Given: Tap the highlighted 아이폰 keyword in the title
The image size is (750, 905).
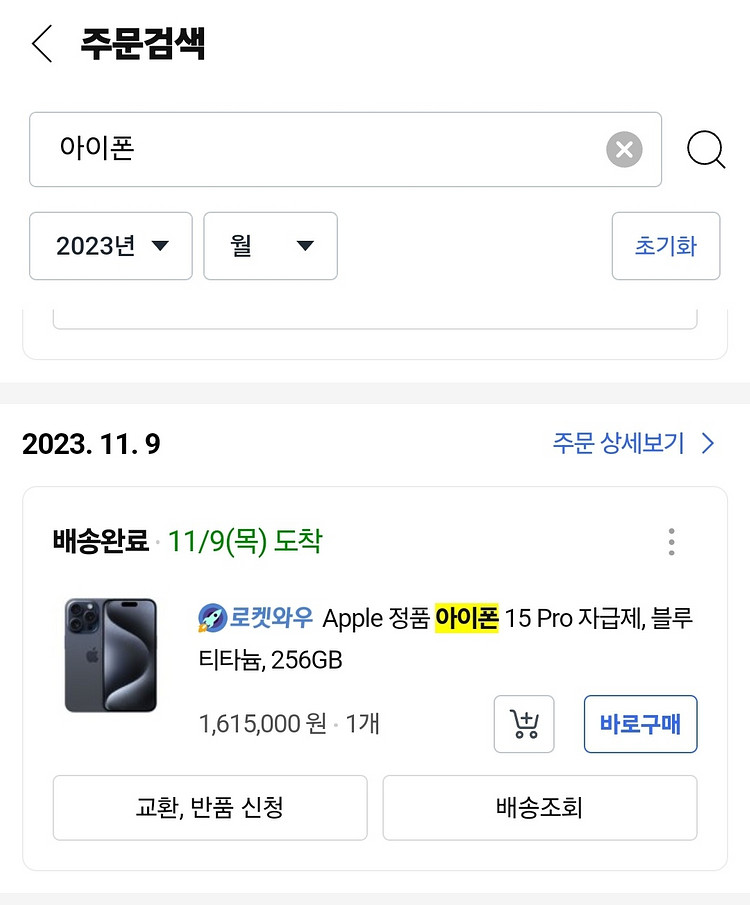Looking at the screenshot, I should click(x=467, y=618).
